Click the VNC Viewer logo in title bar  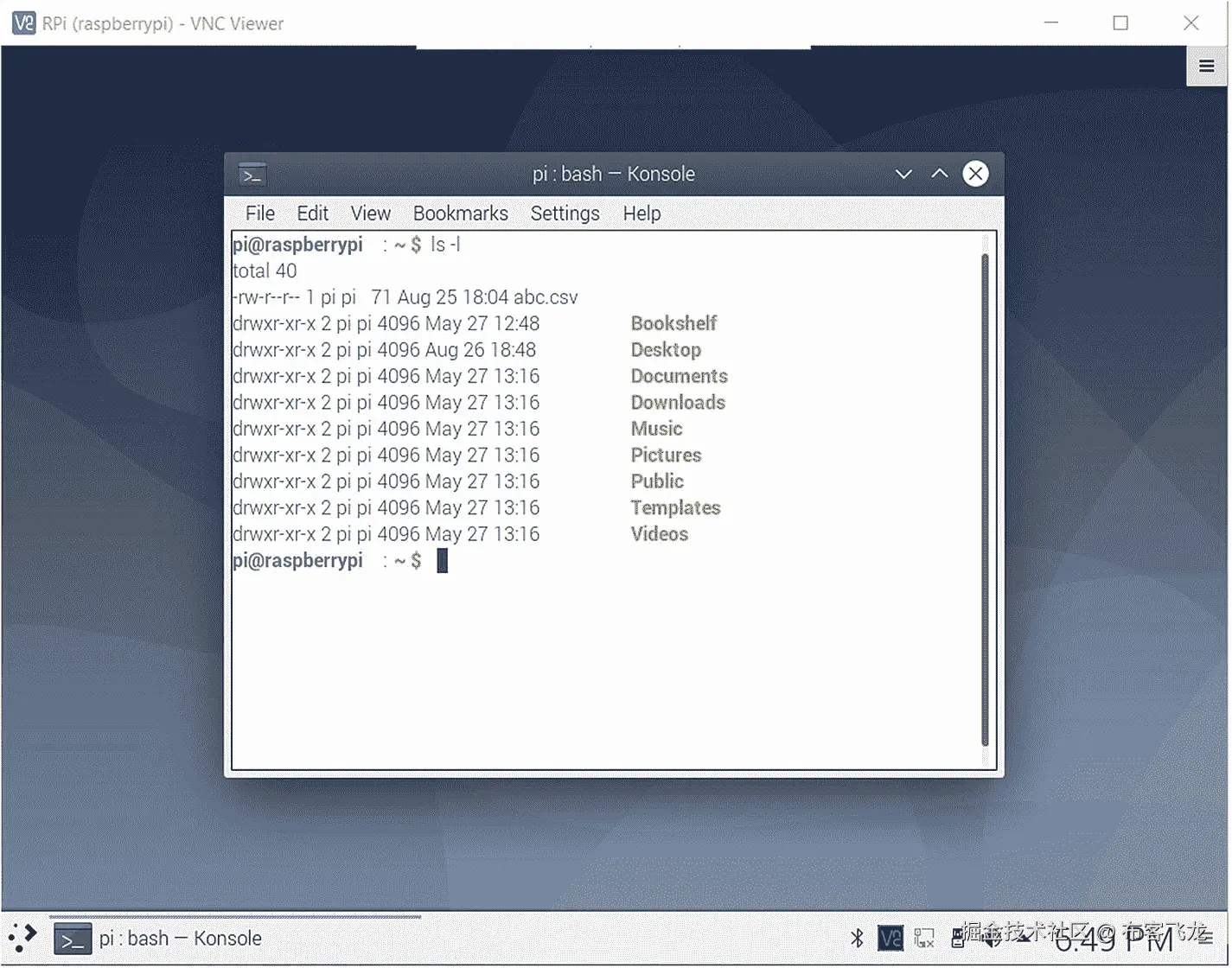pyautogui.click(x=24, y=23)
